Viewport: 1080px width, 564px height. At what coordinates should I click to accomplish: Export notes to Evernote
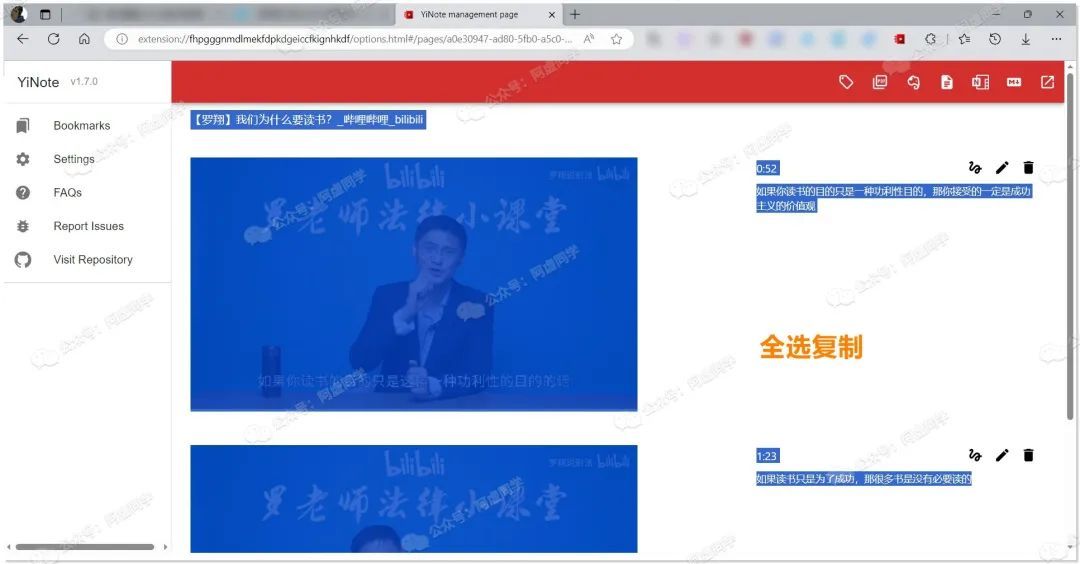coord(913,82)
